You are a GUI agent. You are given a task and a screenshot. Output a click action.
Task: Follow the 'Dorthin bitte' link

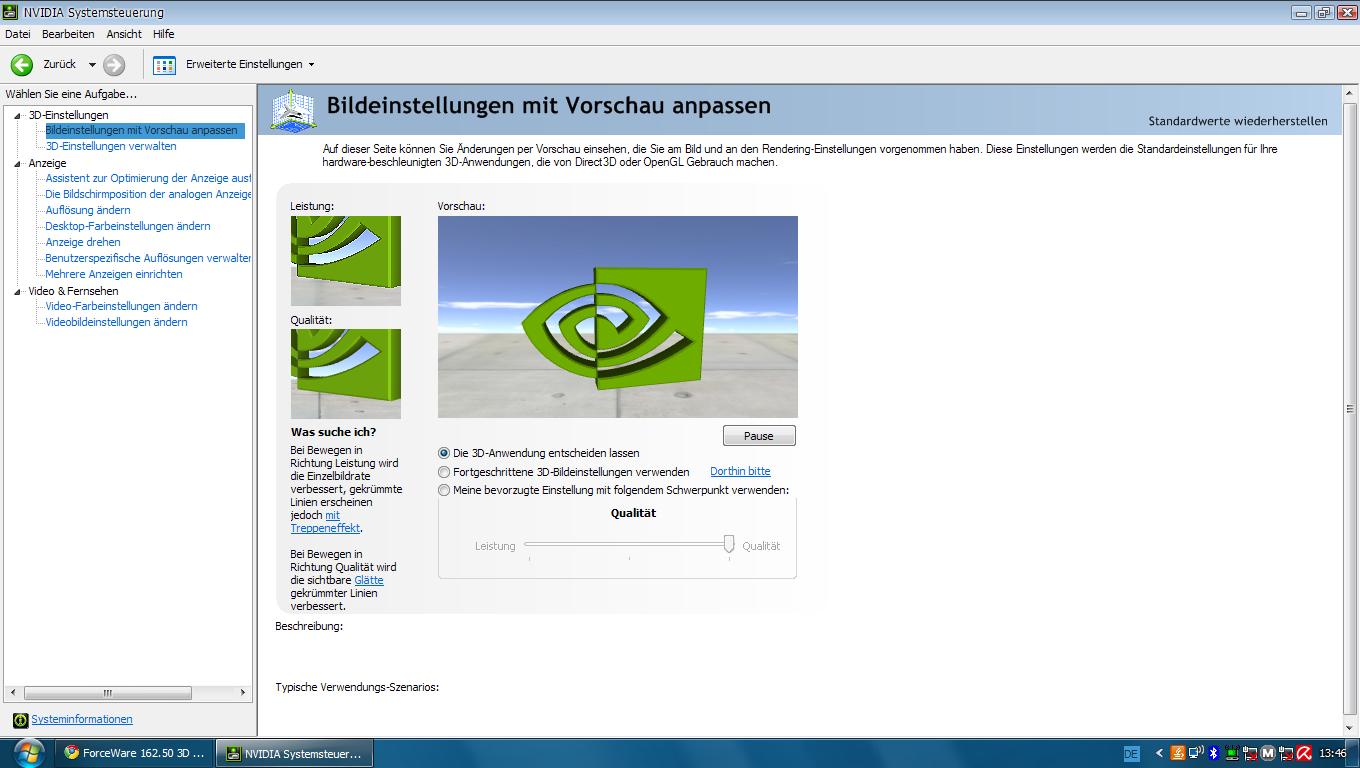[740, 471]
